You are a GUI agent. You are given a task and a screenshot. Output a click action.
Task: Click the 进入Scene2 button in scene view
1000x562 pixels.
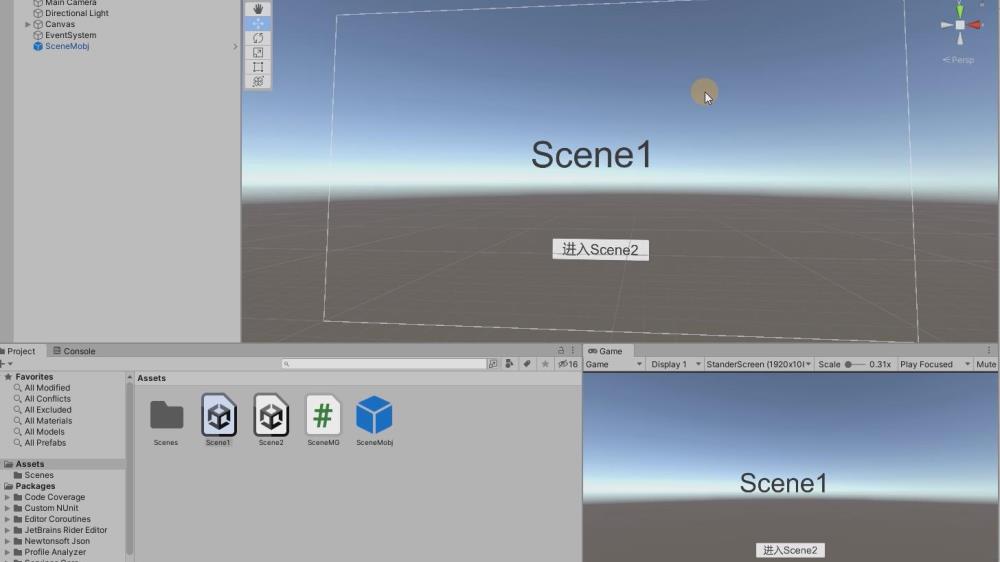600,250
